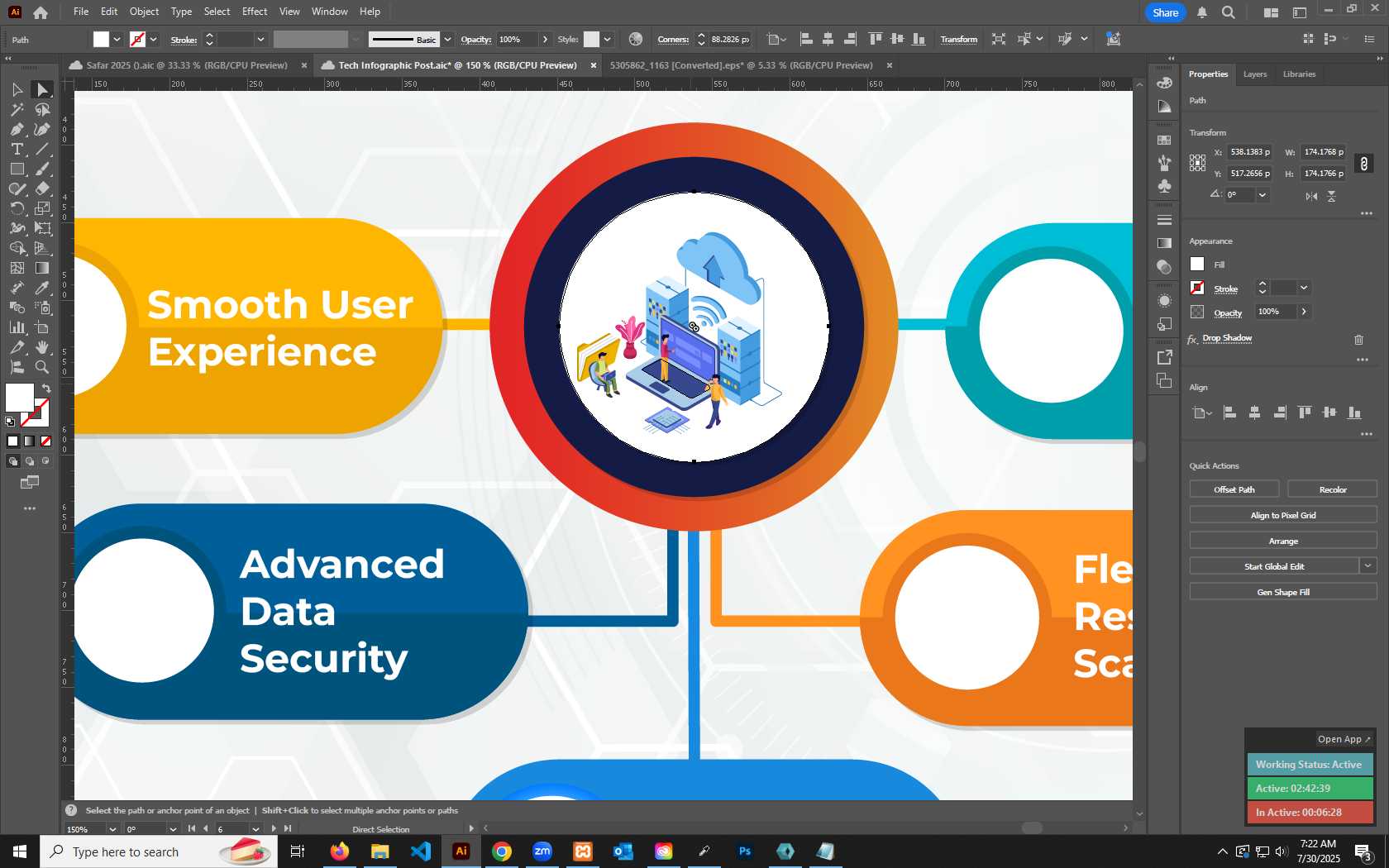Open Recolor Artwork wheel in control bar
The width and height of the screenshot is (1389, 868).
635,39
